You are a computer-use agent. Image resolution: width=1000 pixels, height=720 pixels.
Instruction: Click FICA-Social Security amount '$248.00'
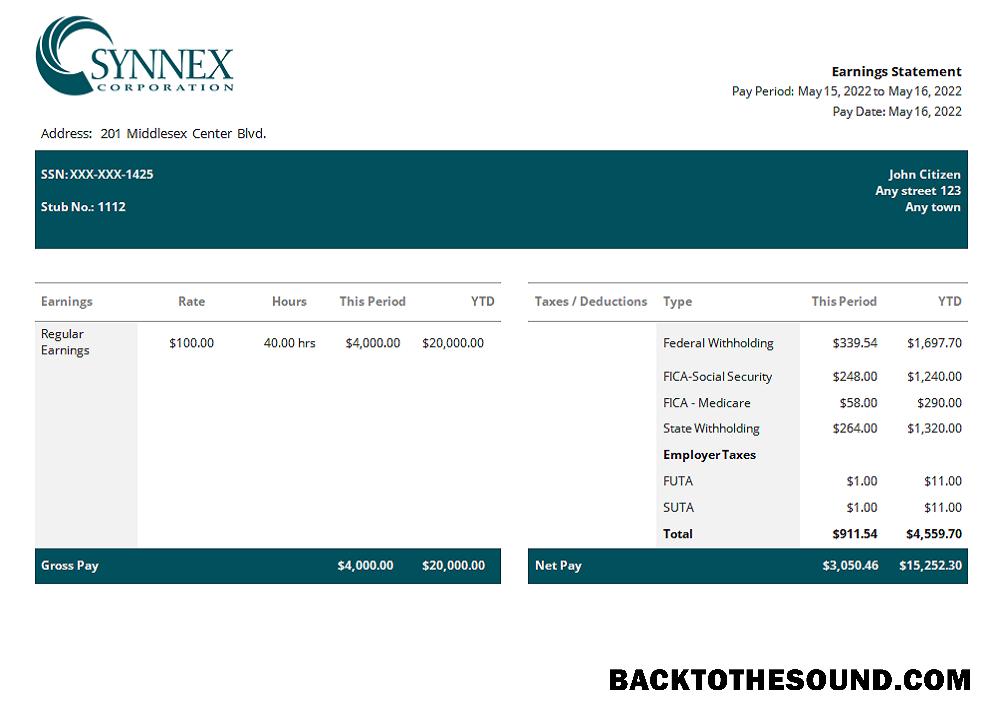[855, 377]
